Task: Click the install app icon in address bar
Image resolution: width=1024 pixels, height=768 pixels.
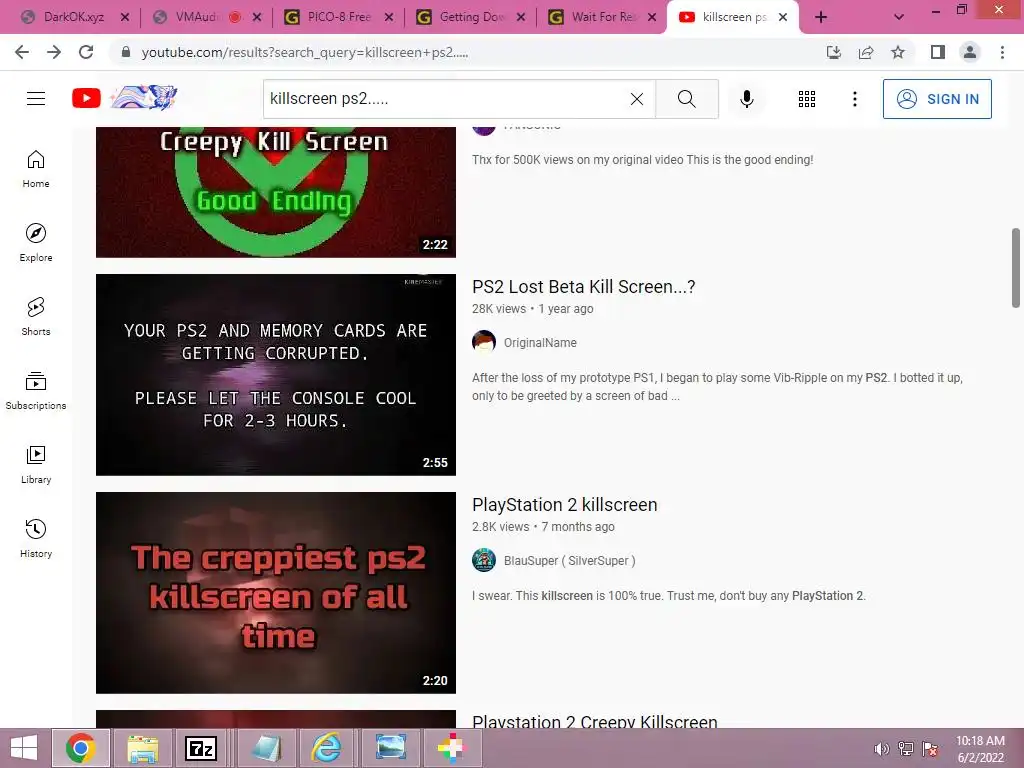Action: click(x=833, y=52)
